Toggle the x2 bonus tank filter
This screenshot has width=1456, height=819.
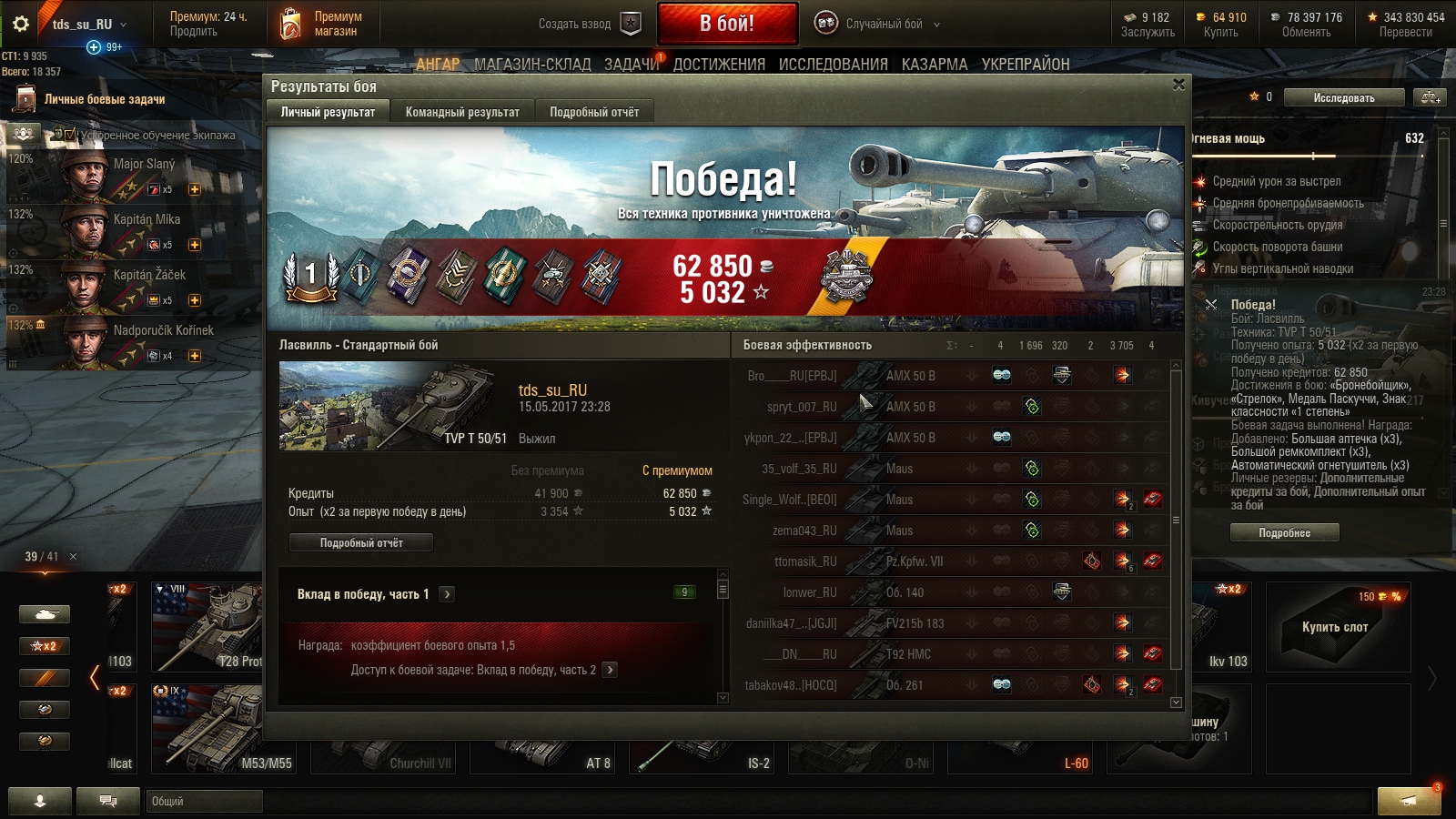pyautogui.click(x=45, y=646)
